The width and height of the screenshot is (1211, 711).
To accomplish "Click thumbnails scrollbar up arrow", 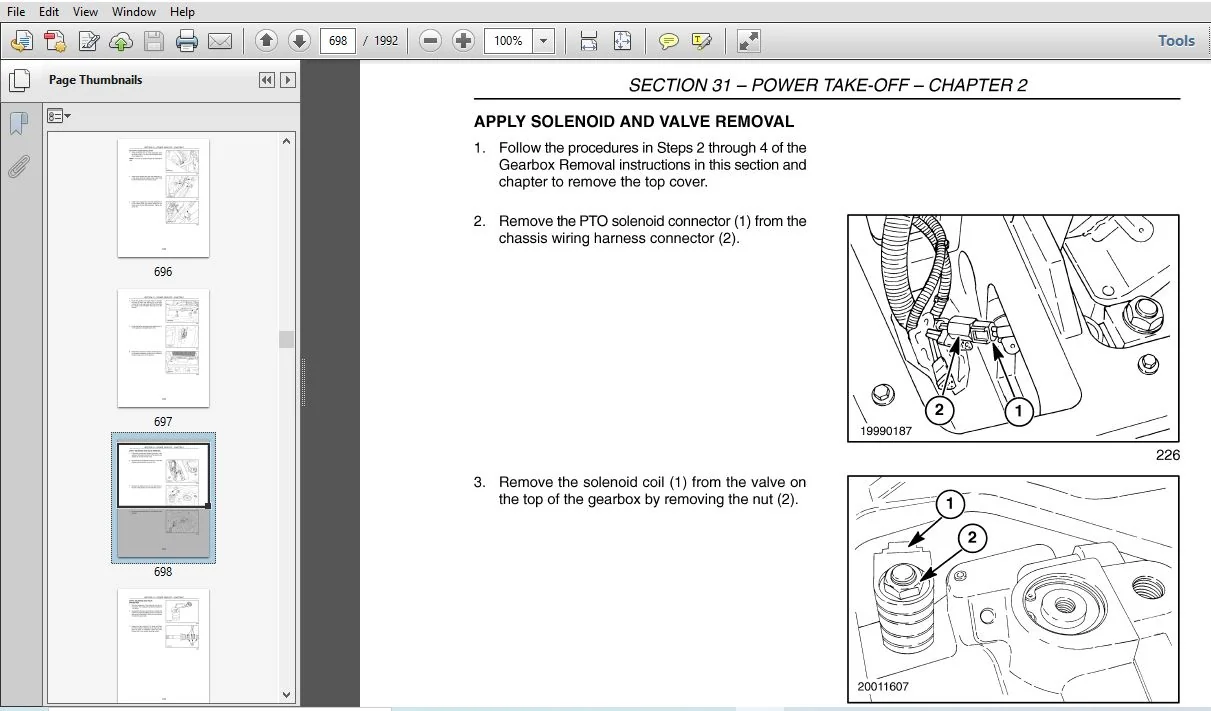I will pos(287,142).
